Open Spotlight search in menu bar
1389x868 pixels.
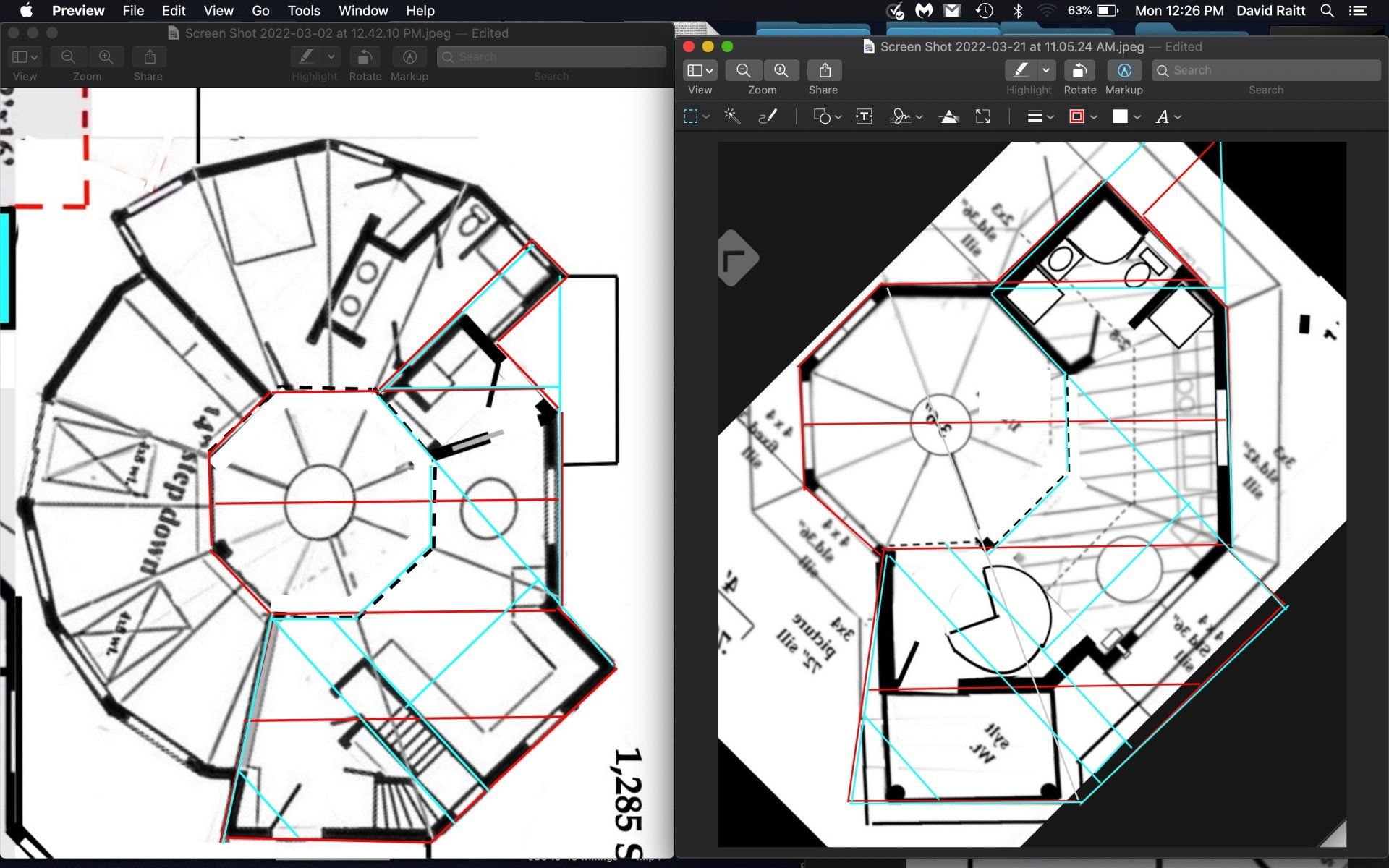pos(1327,11)
